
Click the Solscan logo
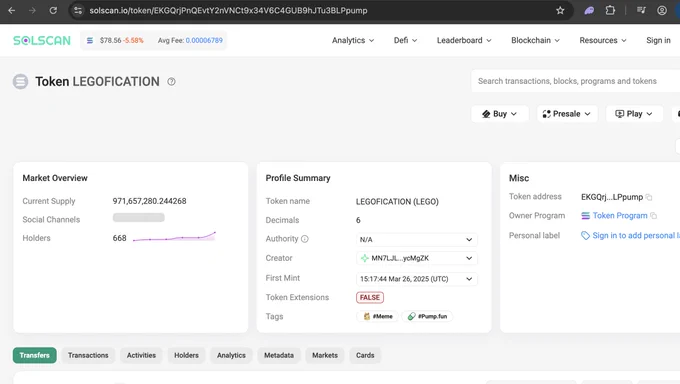pyautogui.click(x=42, y=40)
